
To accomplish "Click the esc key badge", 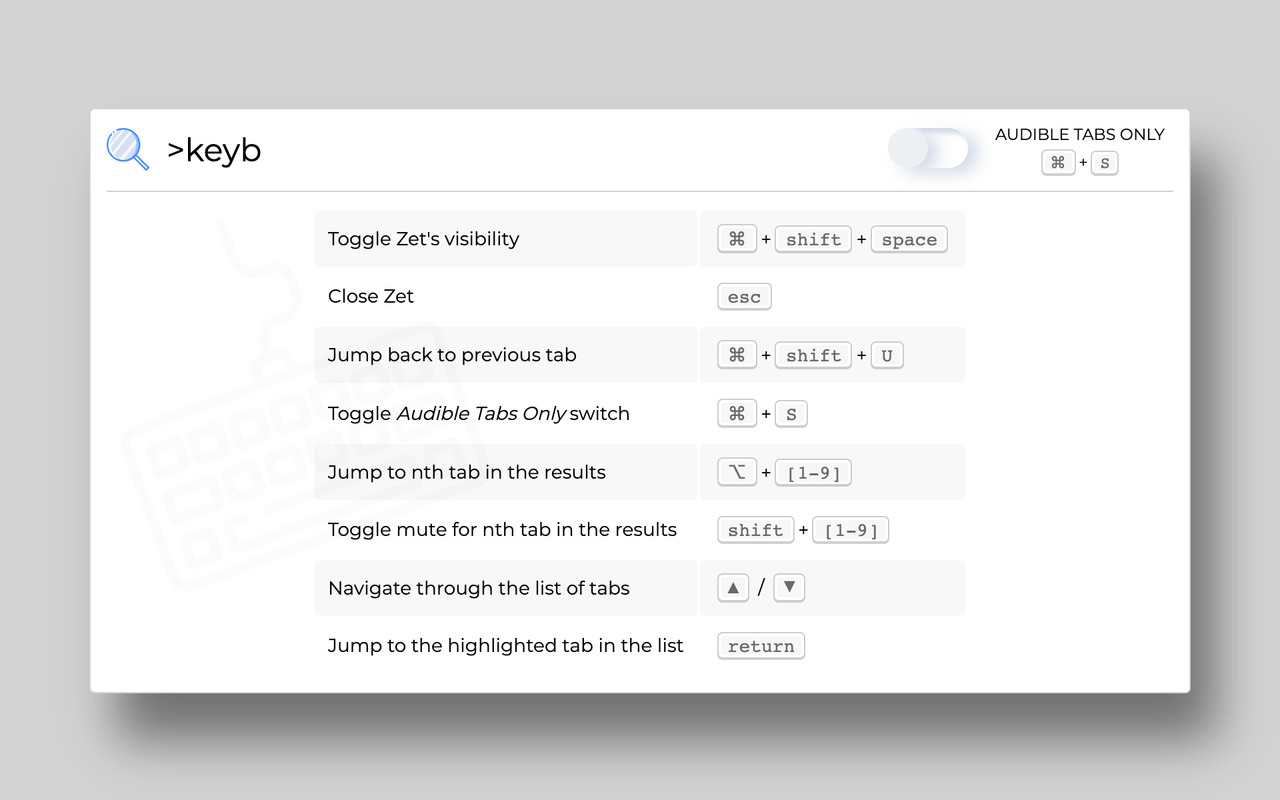I will 744,297.
